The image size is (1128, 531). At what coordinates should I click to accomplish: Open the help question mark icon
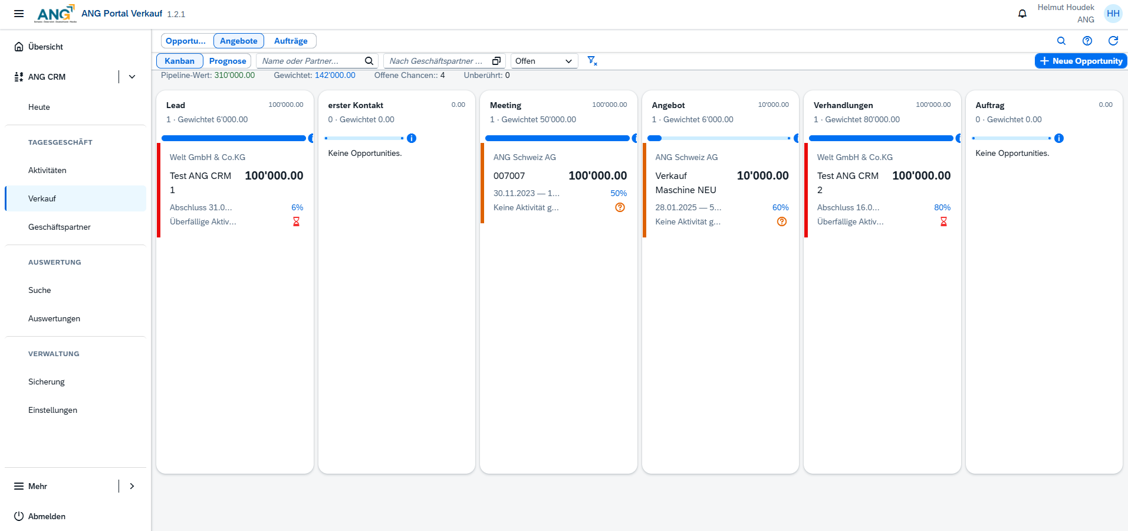1087,41
